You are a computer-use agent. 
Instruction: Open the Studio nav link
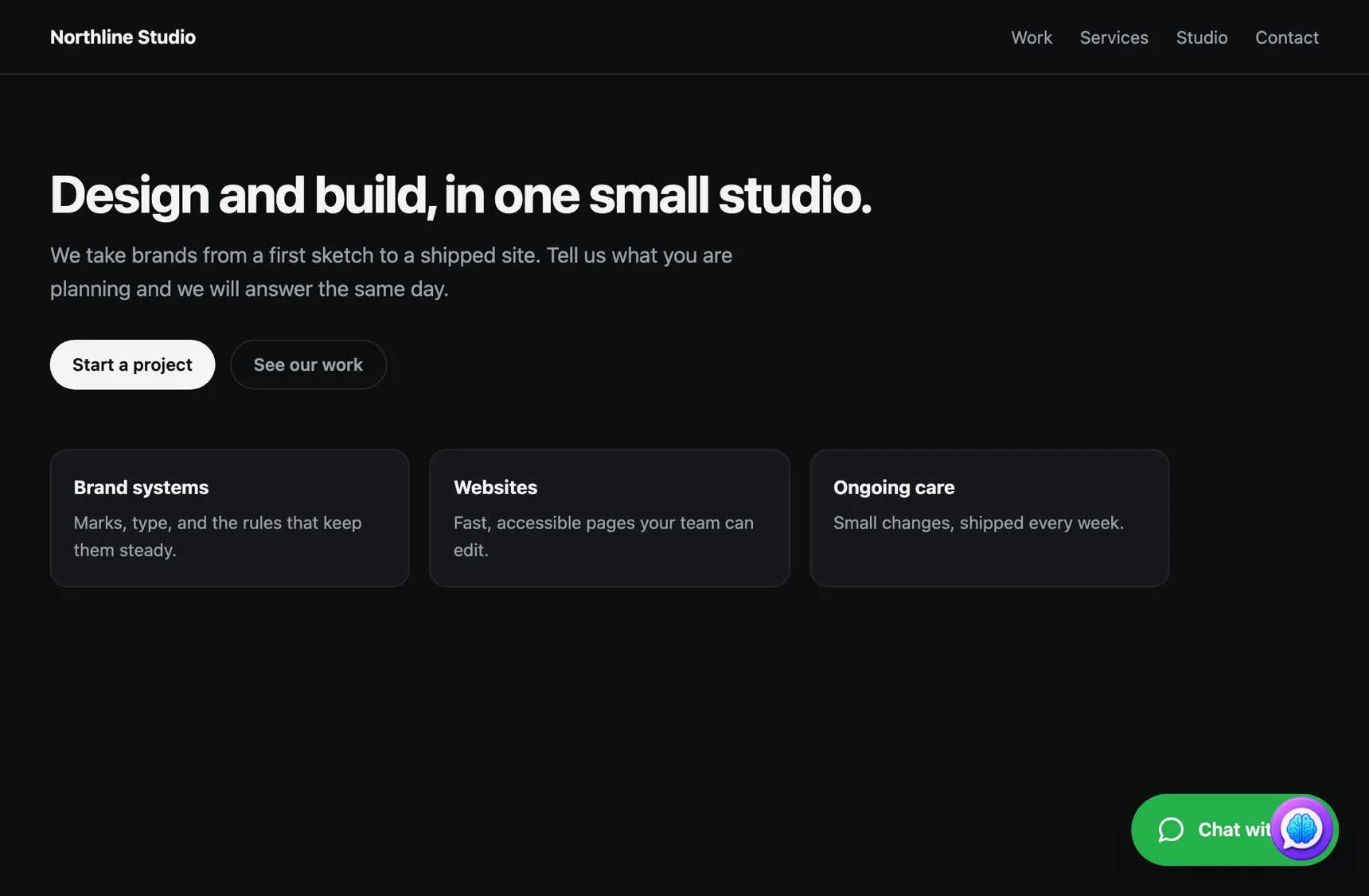[x=1201, y=37]
